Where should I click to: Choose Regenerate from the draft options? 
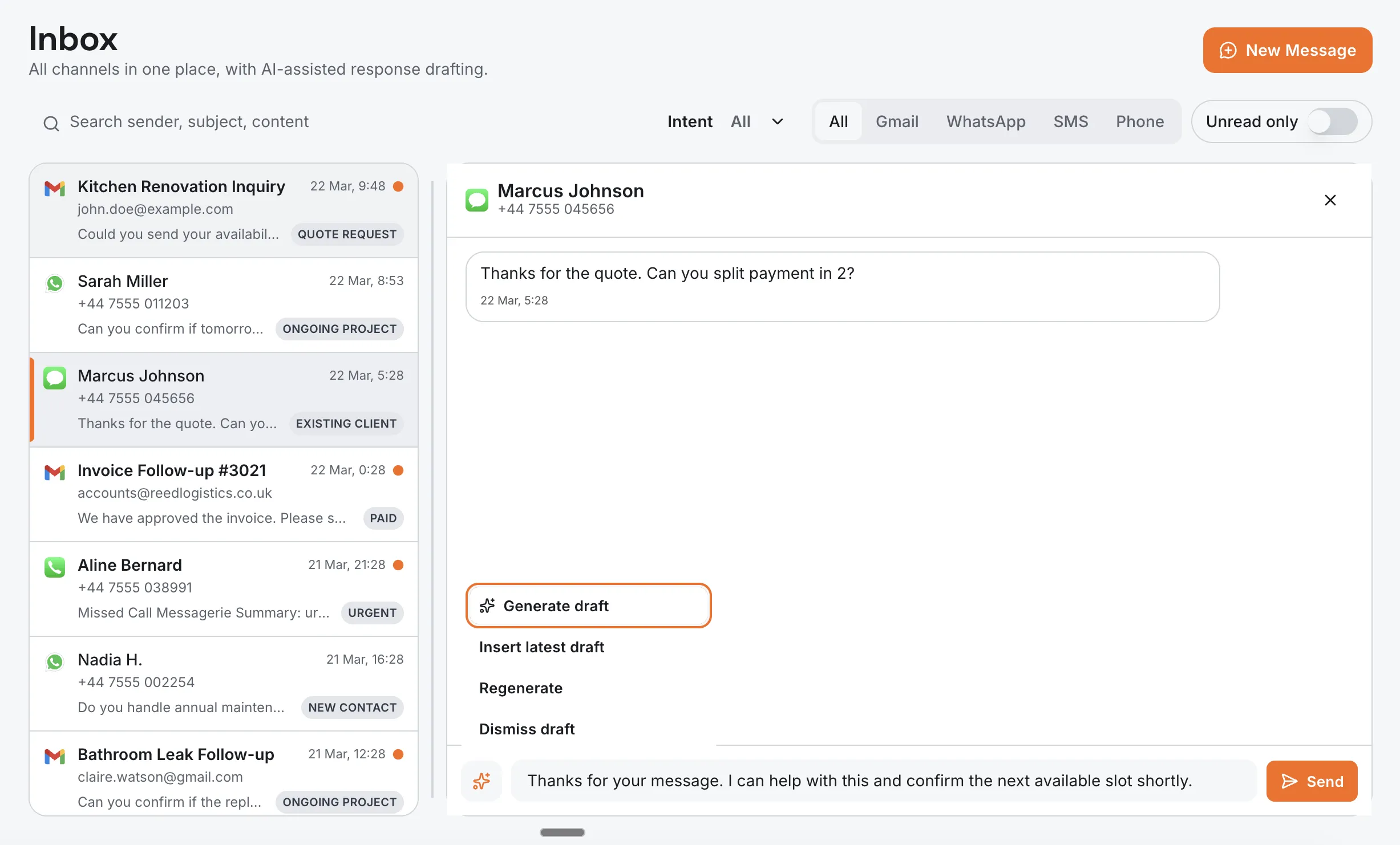[520, 688]
